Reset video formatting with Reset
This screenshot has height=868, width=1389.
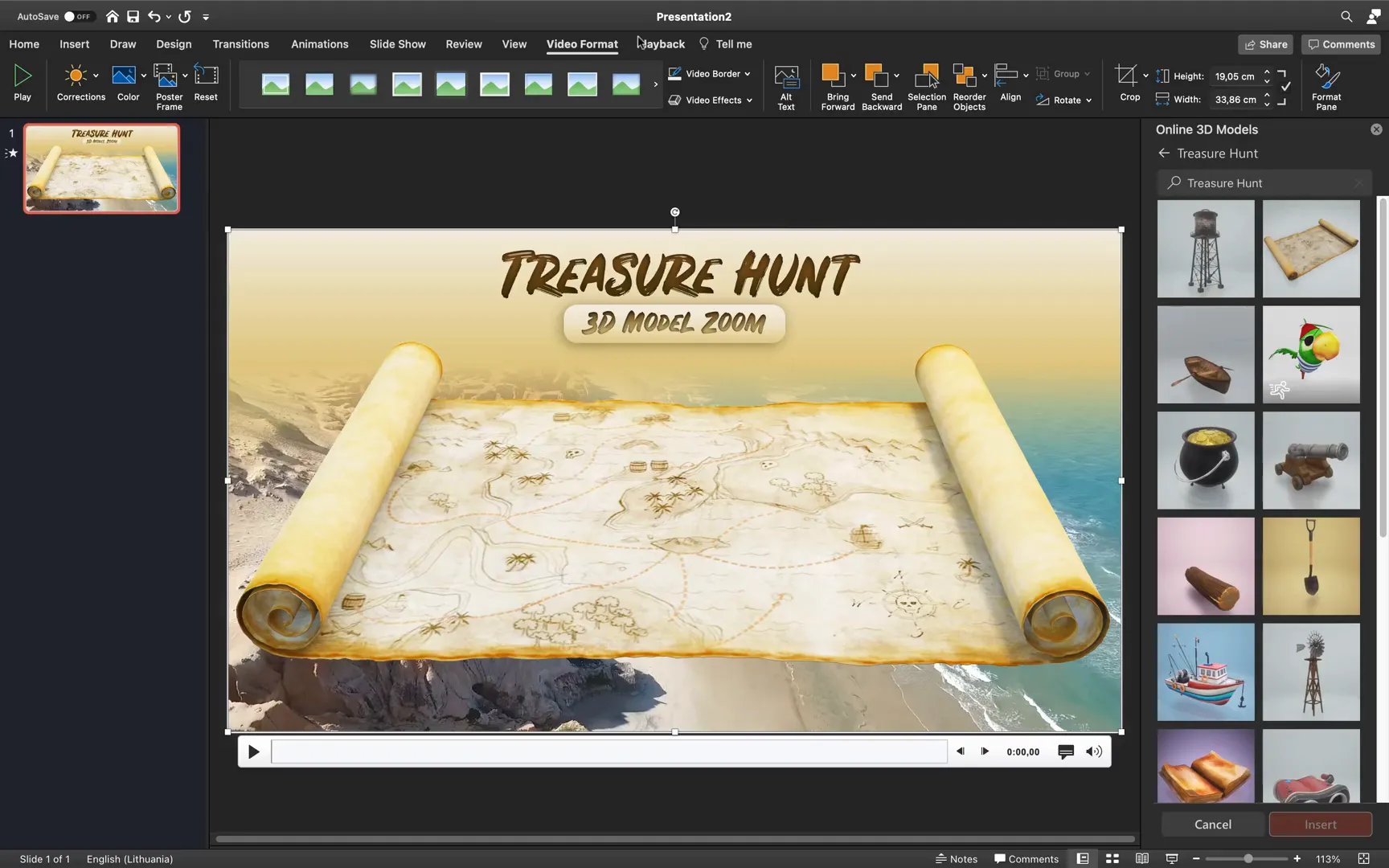tap(206, 76)
